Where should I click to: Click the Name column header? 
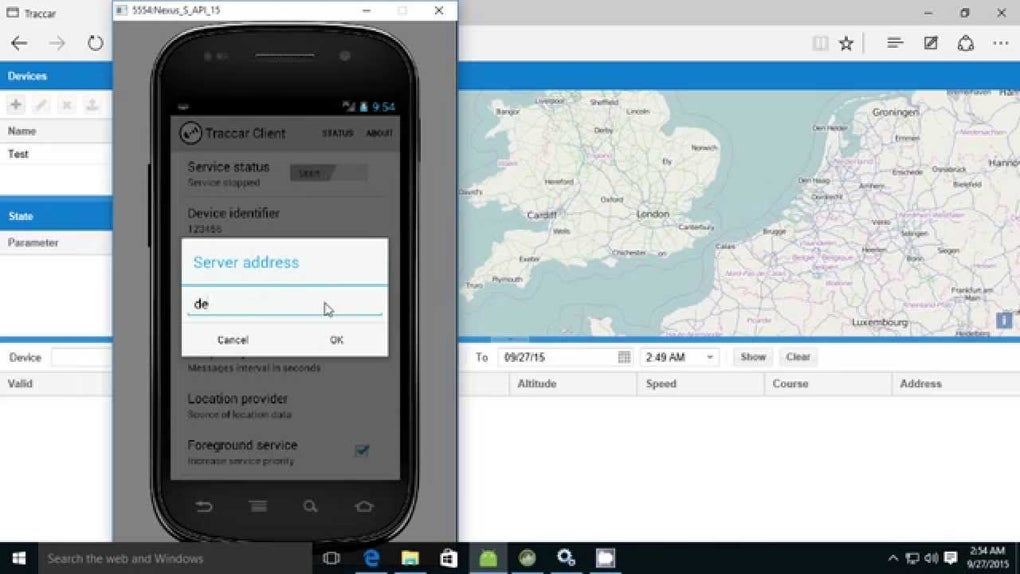[56, 131]
